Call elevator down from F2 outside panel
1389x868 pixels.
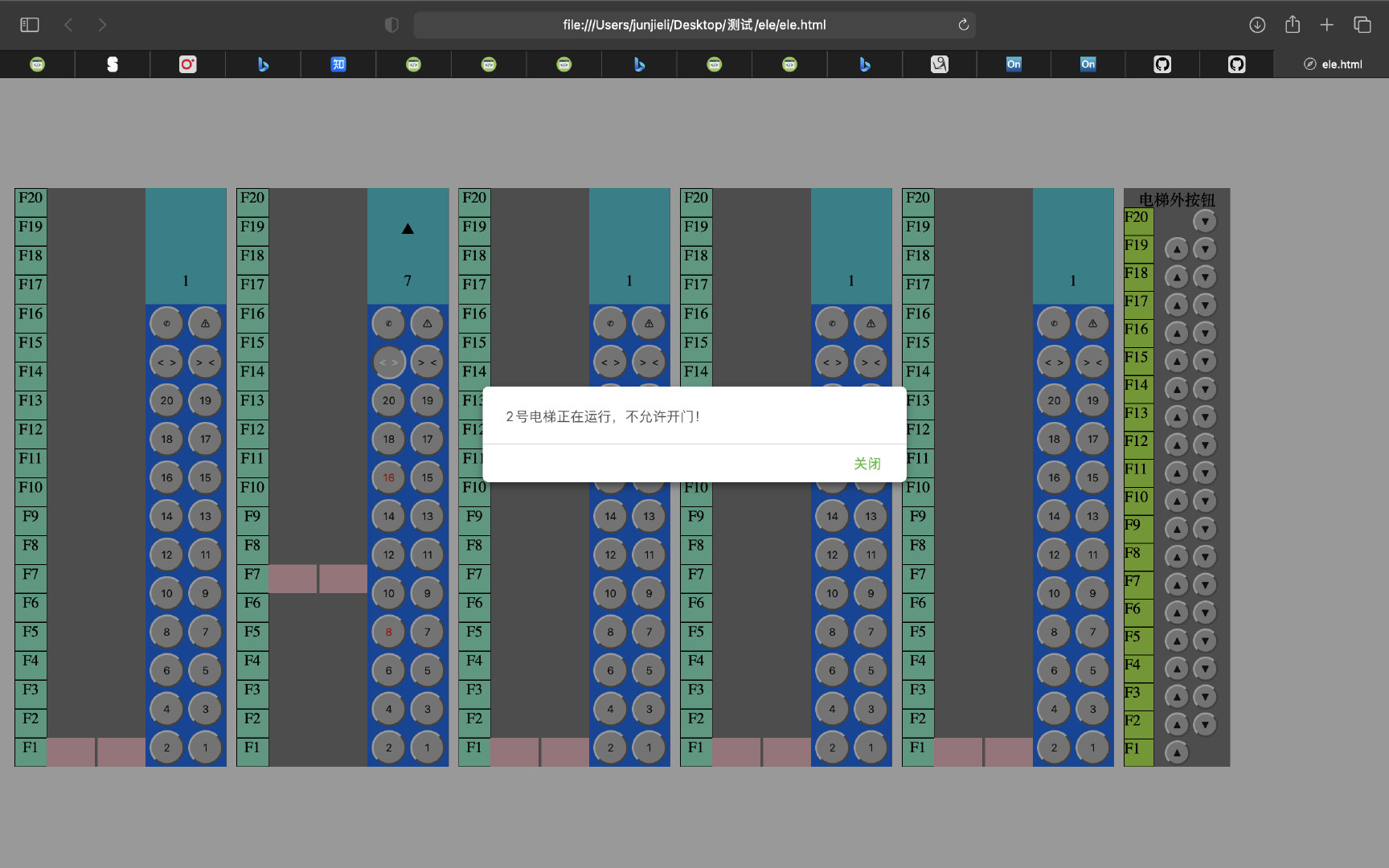[x=1205, y=724]
